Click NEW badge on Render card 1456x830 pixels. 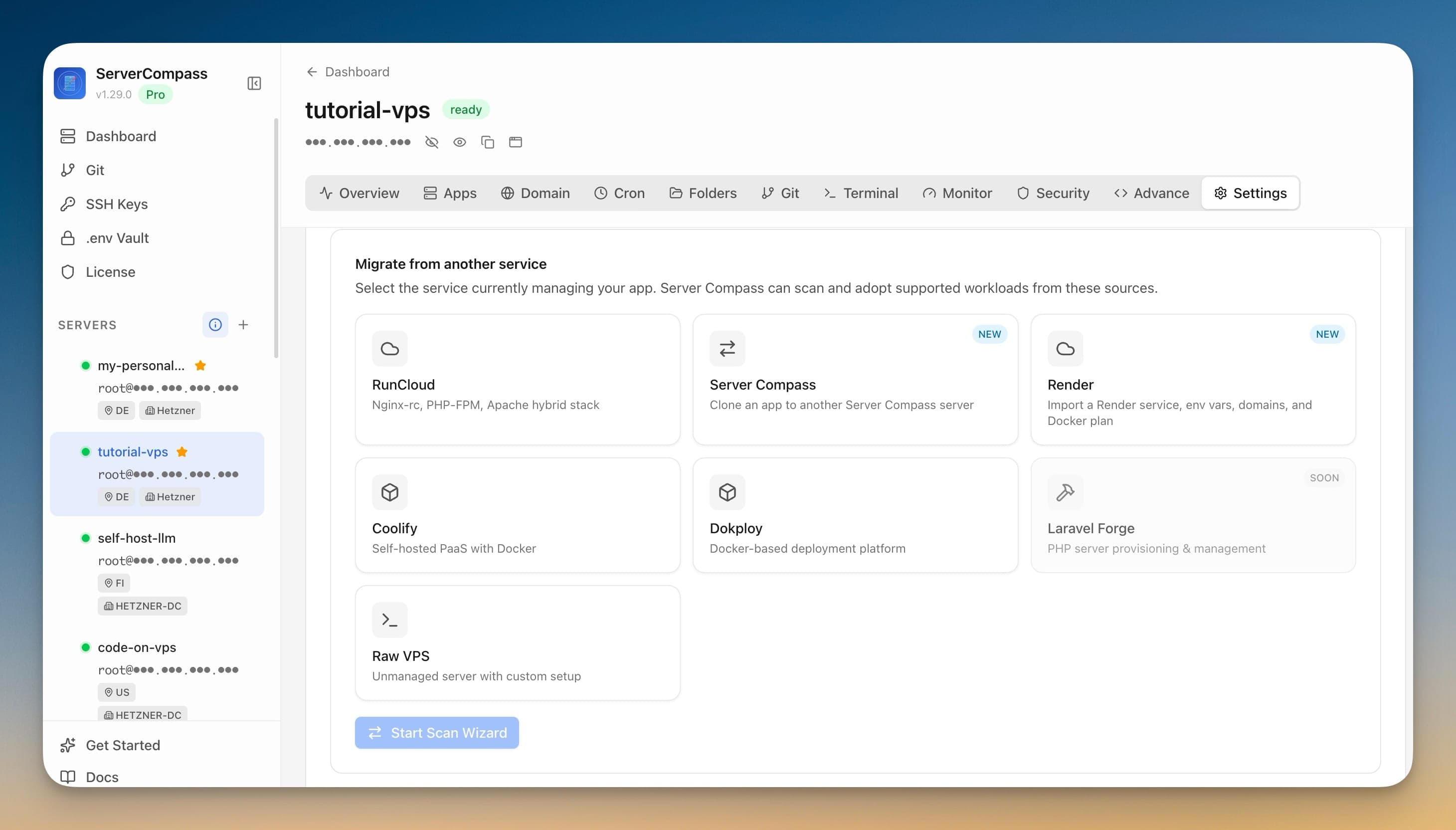[1327, 334]
